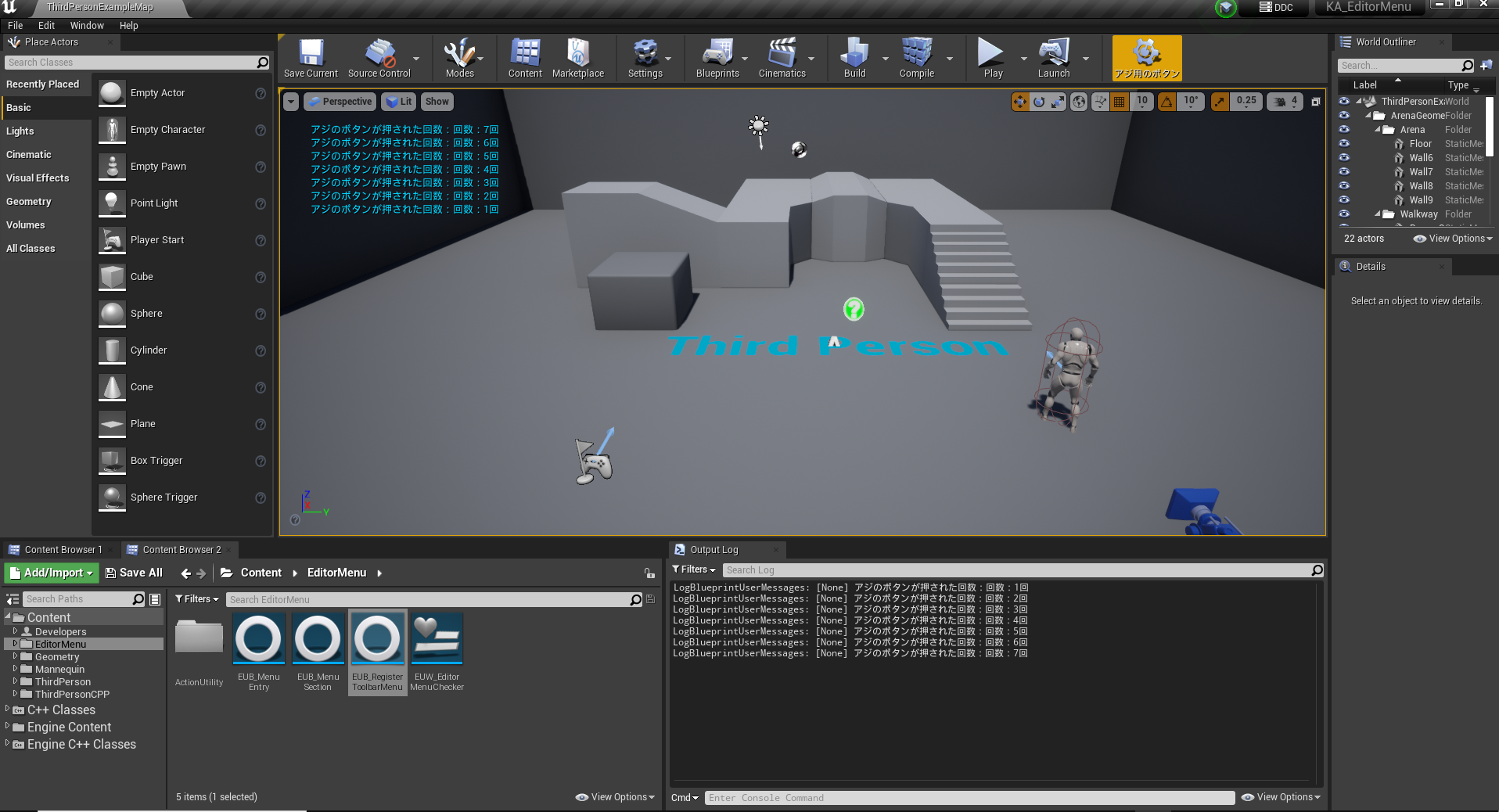Click the surface snapping icon in viewport
This screenshot has width=1499, height=812.
point(1100,102)
